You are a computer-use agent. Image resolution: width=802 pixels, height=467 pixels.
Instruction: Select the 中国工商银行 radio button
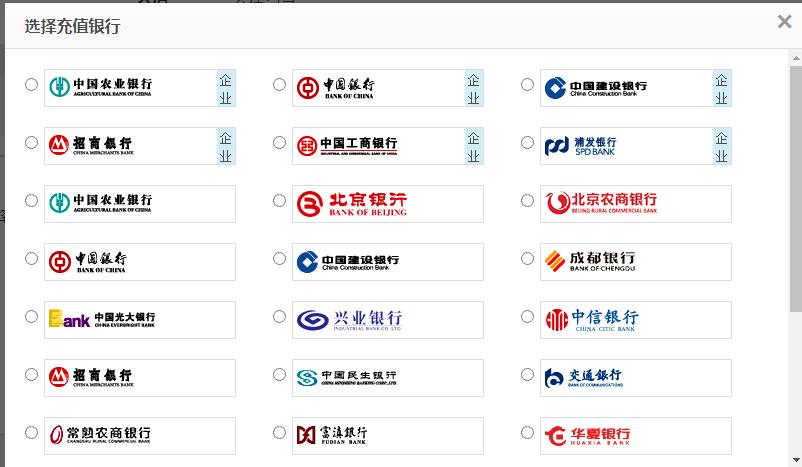pos(279,142)
